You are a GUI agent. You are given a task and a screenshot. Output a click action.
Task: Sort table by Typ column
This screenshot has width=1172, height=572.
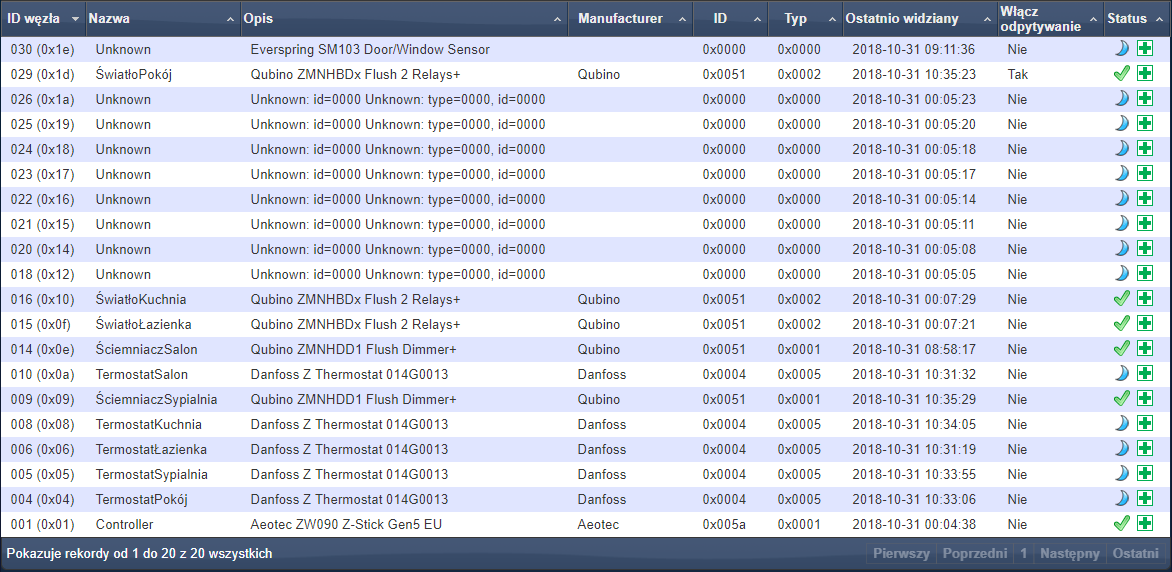806,19
